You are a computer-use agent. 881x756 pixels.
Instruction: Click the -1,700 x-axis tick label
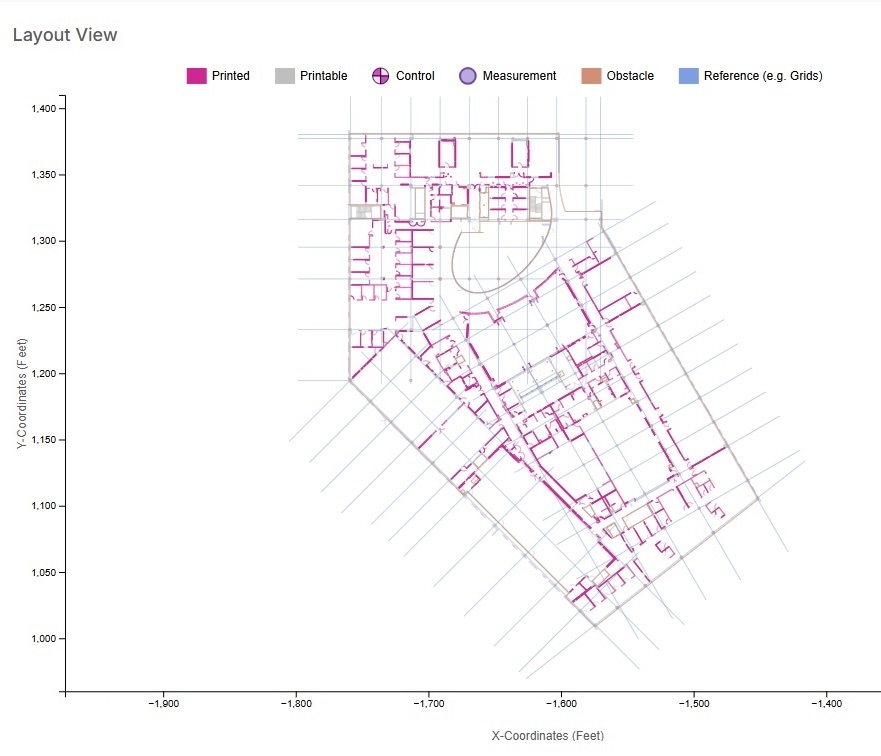tap(429, 704)
